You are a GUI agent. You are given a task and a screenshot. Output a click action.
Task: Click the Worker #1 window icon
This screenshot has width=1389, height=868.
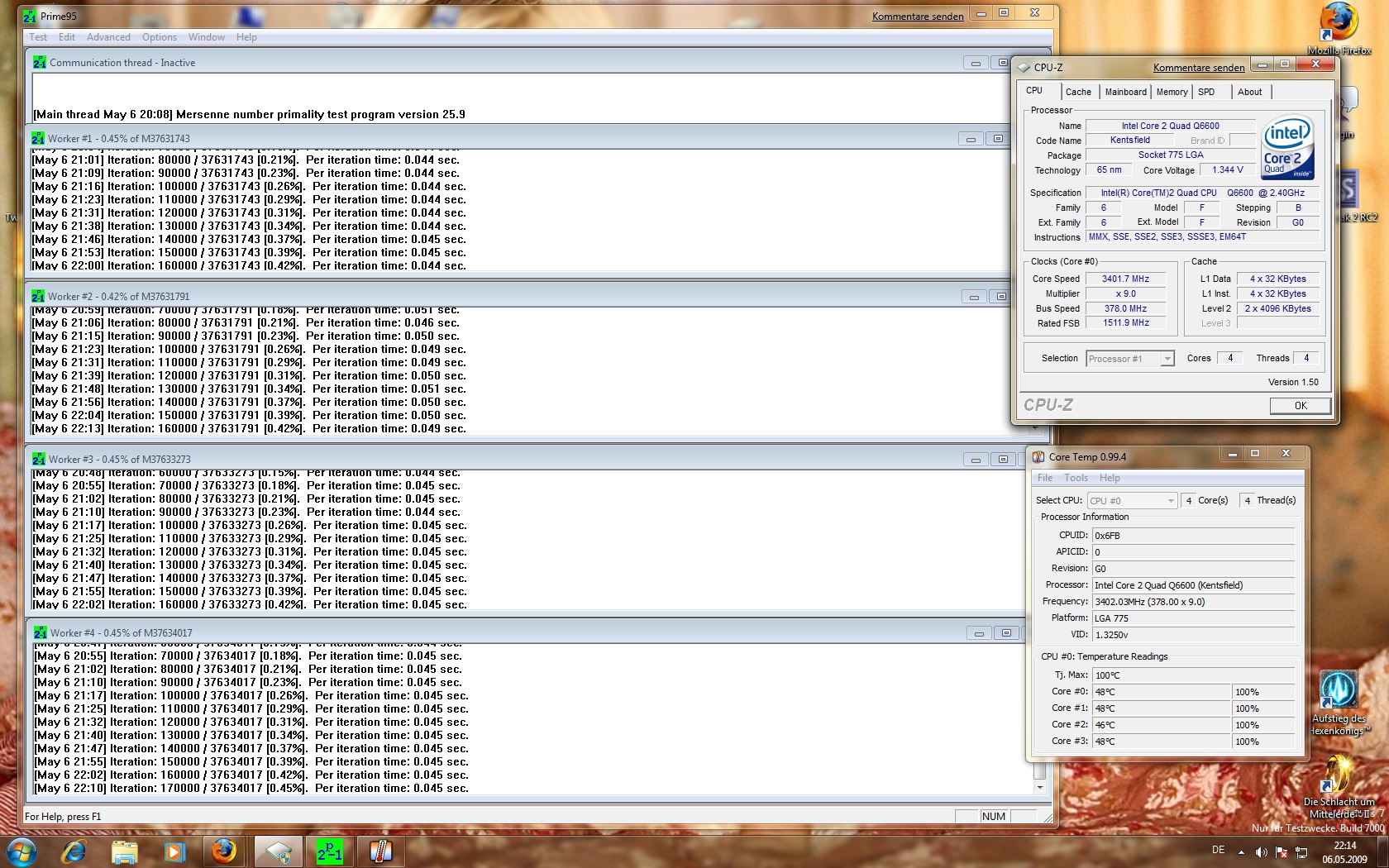(x=38, y=138)
